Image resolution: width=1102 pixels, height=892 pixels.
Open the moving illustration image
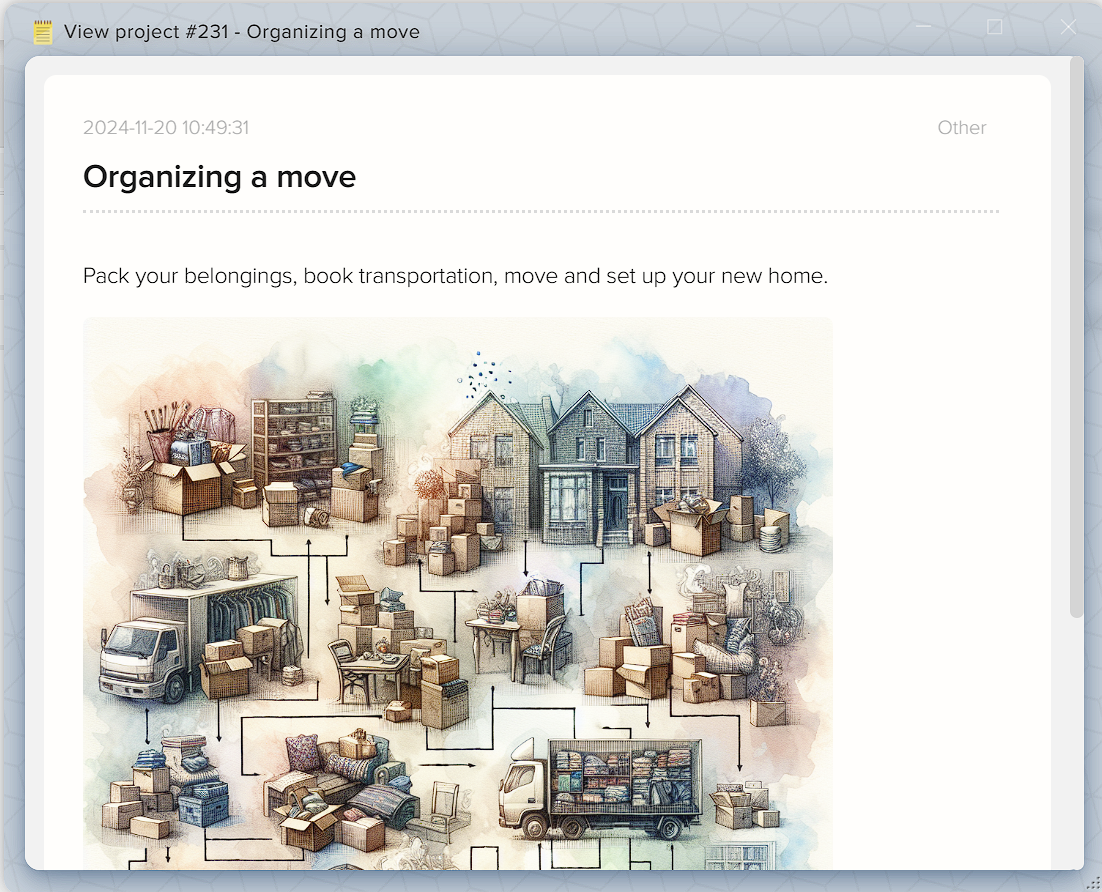458,593
